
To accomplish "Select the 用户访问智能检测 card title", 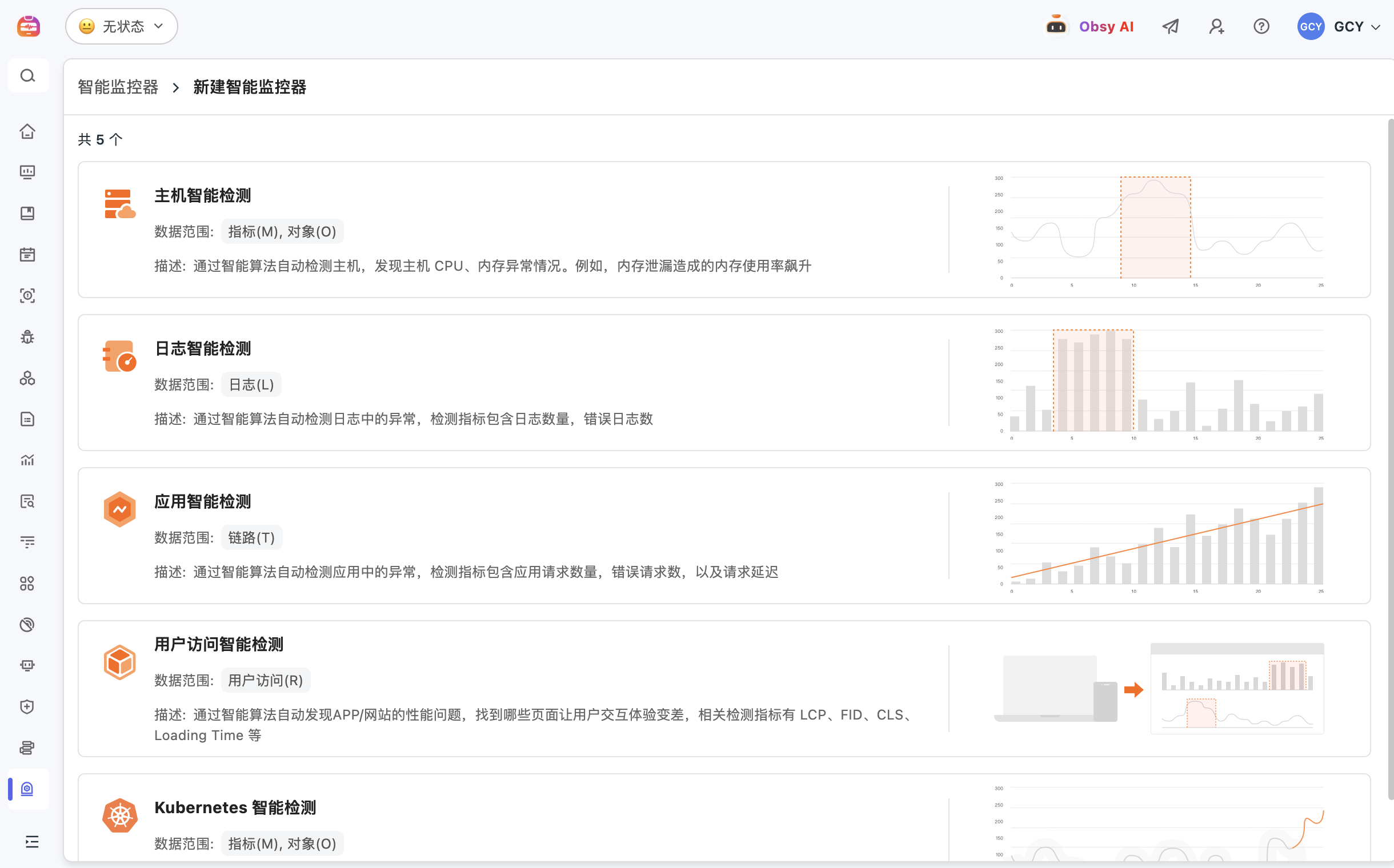I will point(218,644).
